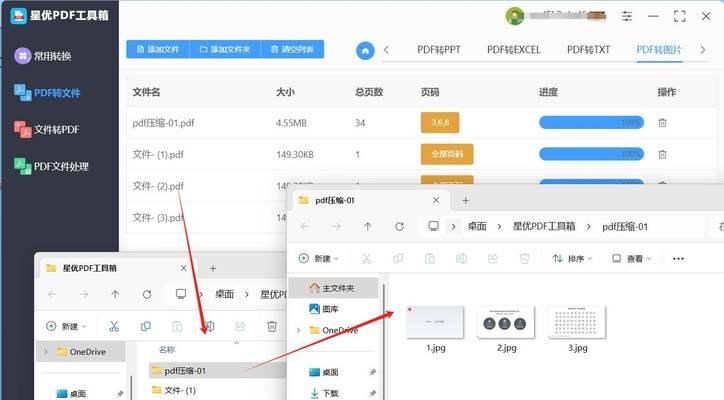Click pdf压缩-01 breadcrumb in address bar
Viewport: 724px width, 400px height.
(x=625, y=227)
